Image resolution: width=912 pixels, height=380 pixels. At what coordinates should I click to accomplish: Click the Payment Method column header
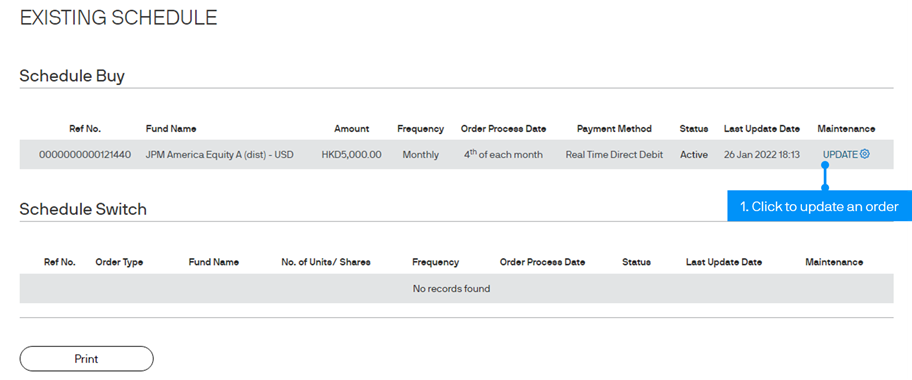tap(614, 129)
